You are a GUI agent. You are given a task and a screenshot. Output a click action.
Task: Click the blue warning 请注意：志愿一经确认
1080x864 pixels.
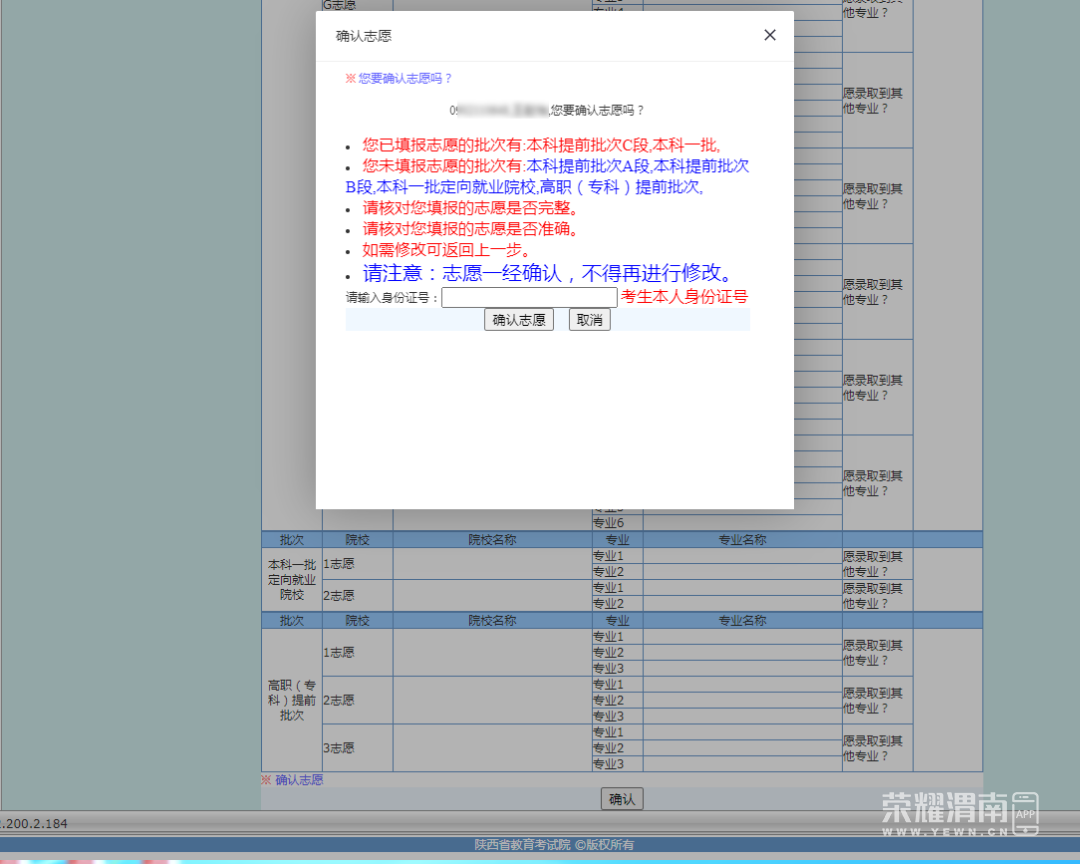pos(548,274)
